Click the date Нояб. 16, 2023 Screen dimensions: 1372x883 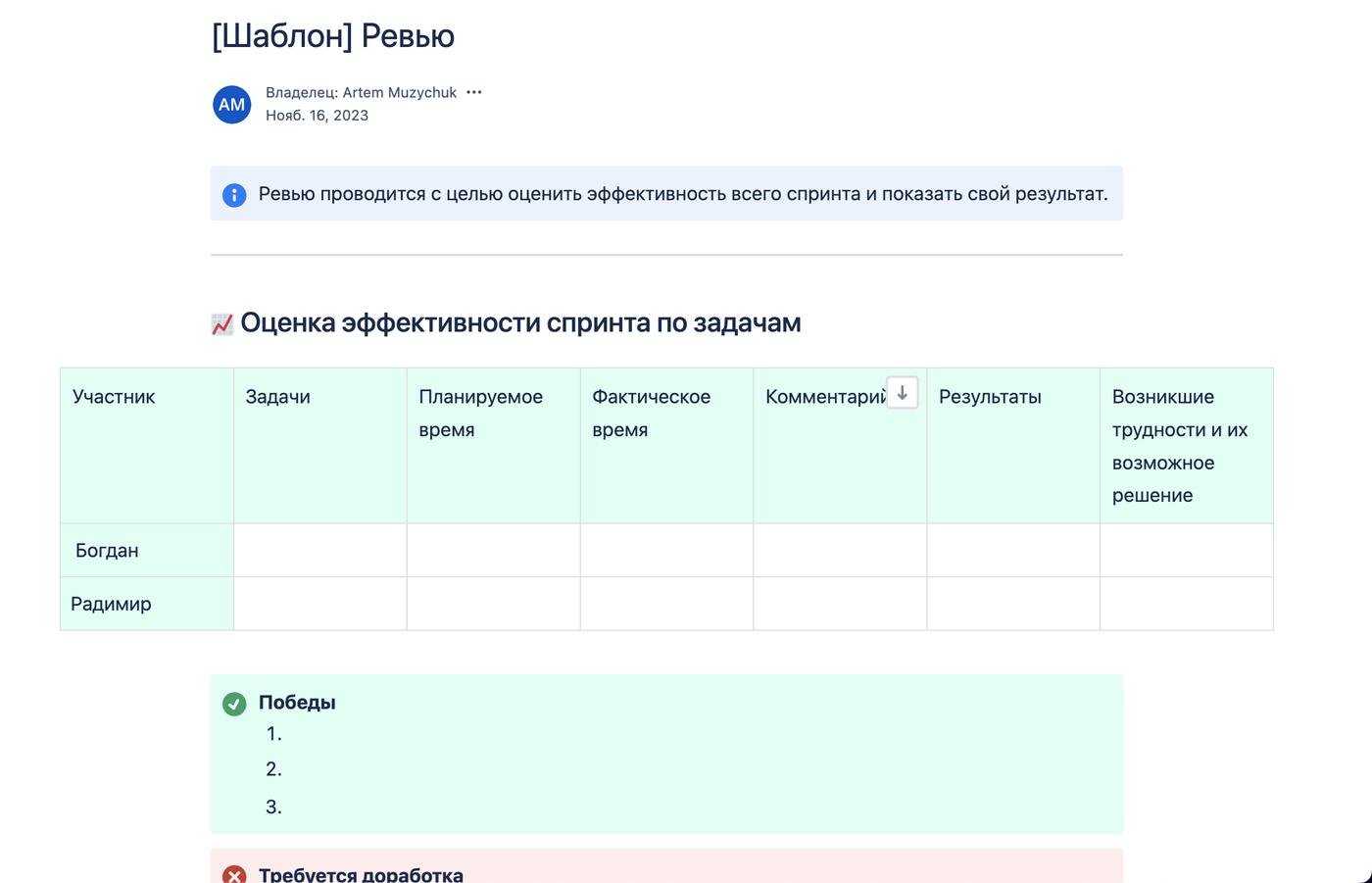click(317, 116)
